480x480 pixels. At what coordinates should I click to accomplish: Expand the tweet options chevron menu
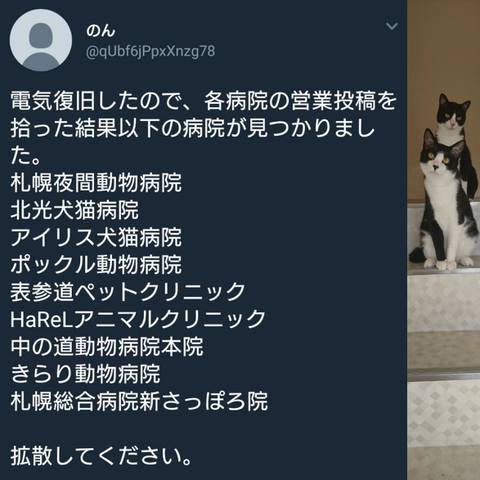point(391,26)
